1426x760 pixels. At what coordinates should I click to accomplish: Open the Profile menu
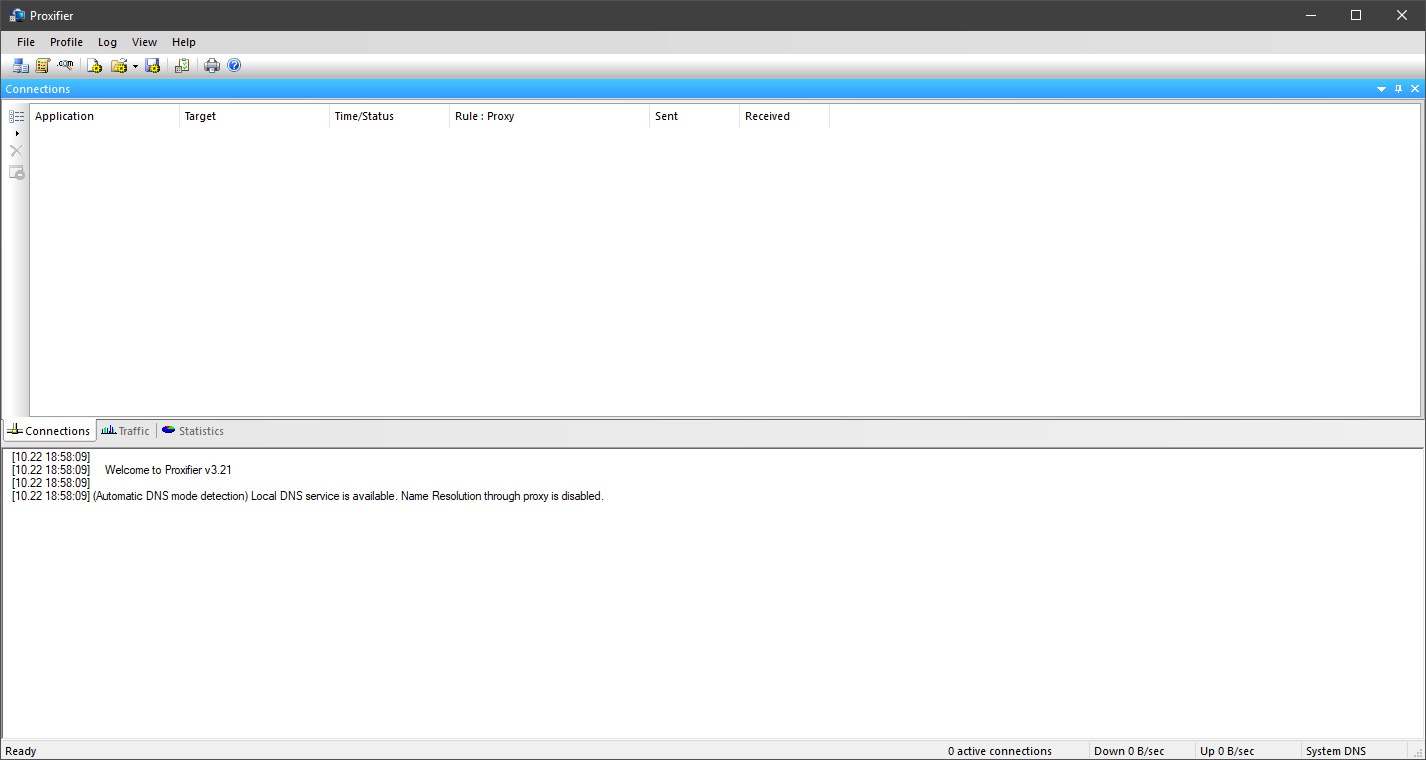click(x=67, y=42)
